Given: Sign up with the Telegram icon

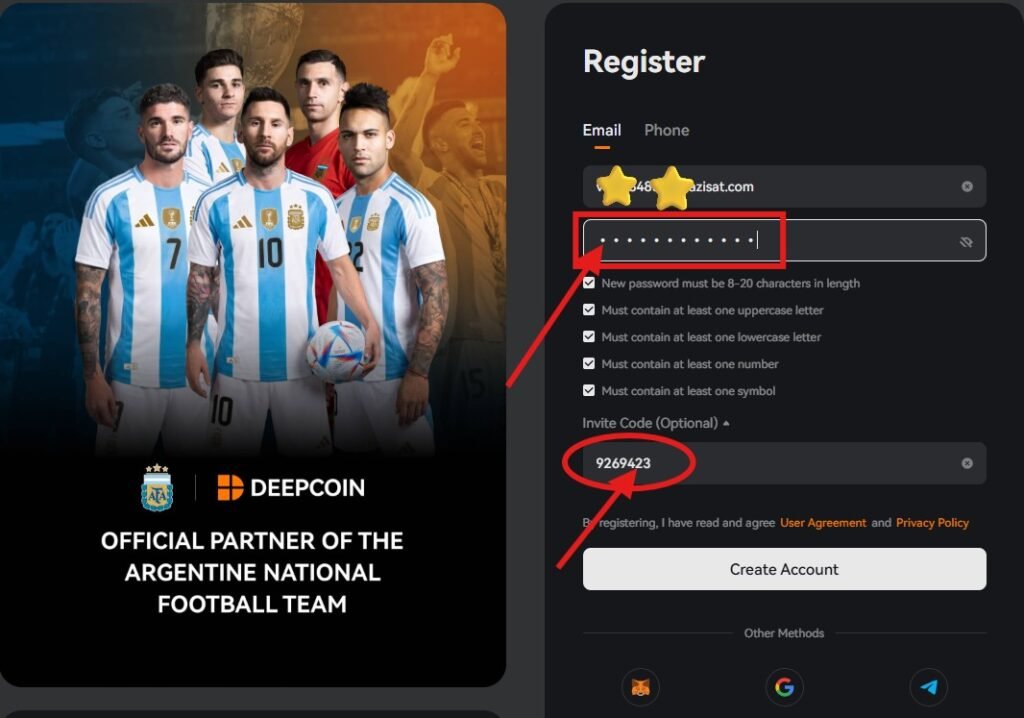Looking at the screenshot, I should click(928, 687).
